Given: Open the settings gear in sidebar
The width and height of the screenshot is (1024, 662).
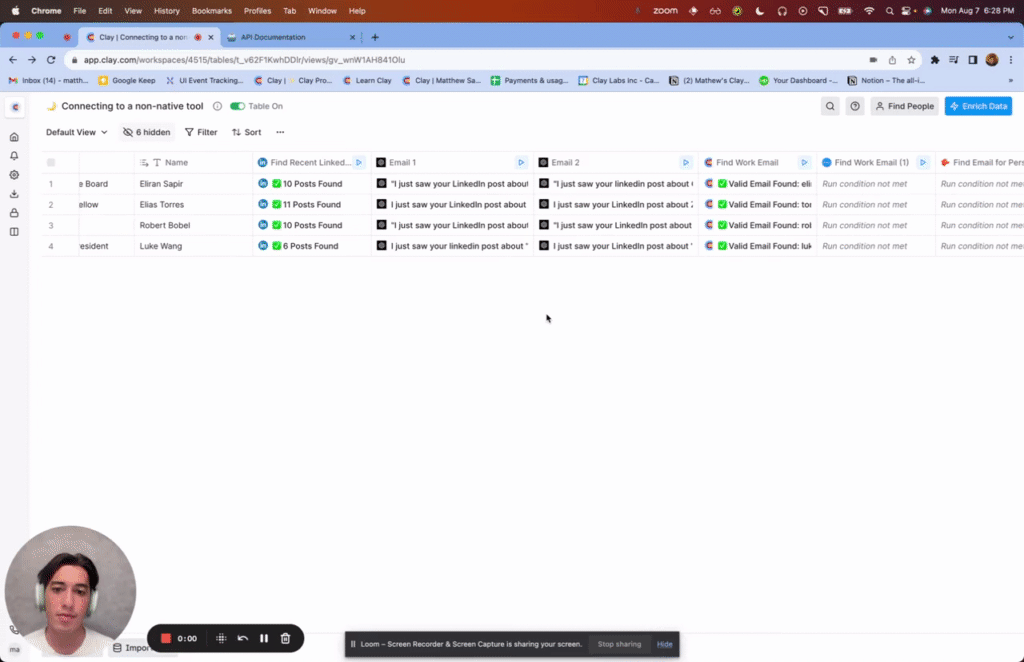Looking at the screenshot, I should pyautogui.click(x=14, y=175).
